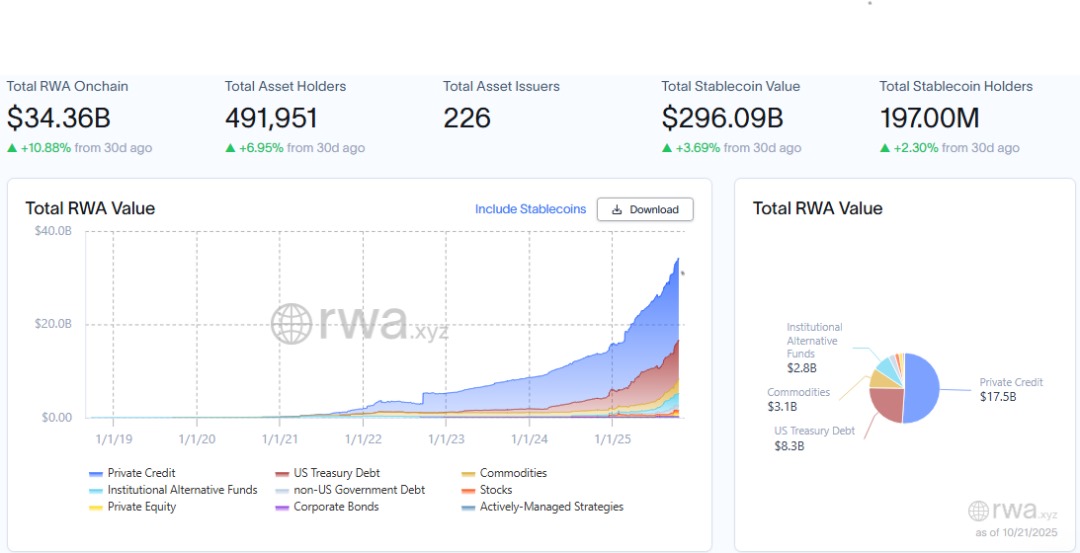The image size is (1080, 553).
Task: Click the green arrow under Total Stablecoin Value
Action: click(667, 148)
